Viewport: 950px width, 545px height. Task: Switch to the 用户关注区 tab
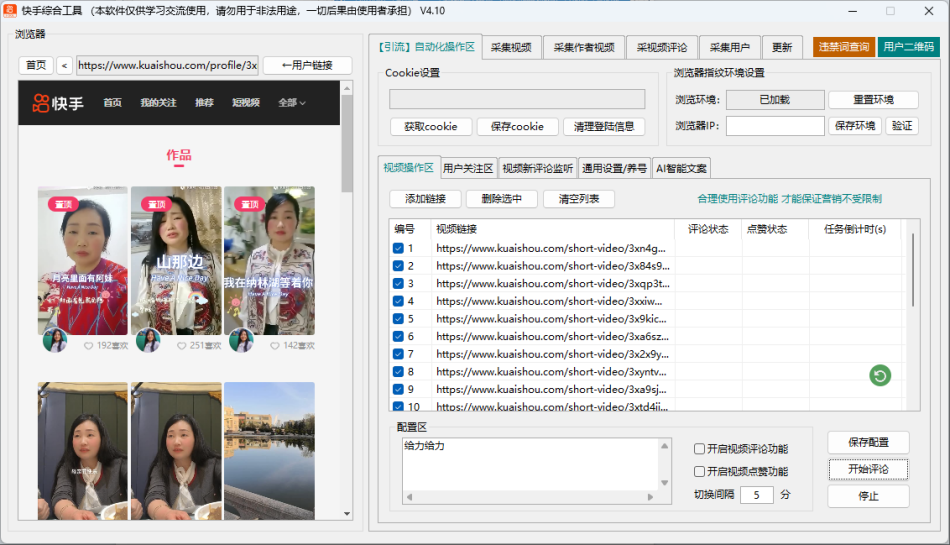pos(467,169)
